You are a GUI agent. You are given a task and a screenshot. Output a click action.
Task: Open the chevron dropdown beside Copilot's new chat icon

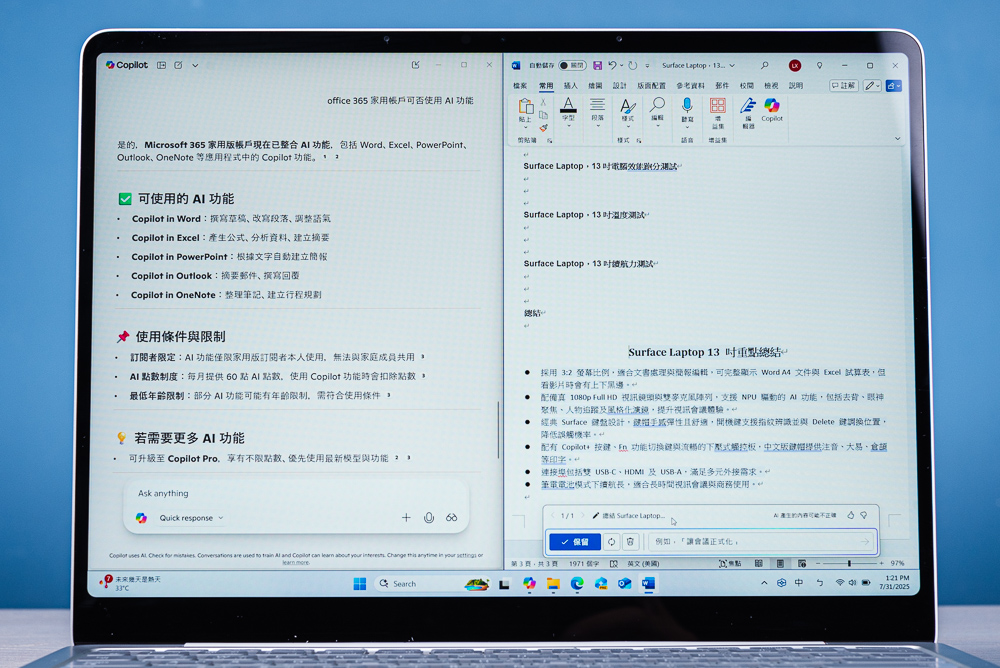pyautogui.click(x=195, y=65)
